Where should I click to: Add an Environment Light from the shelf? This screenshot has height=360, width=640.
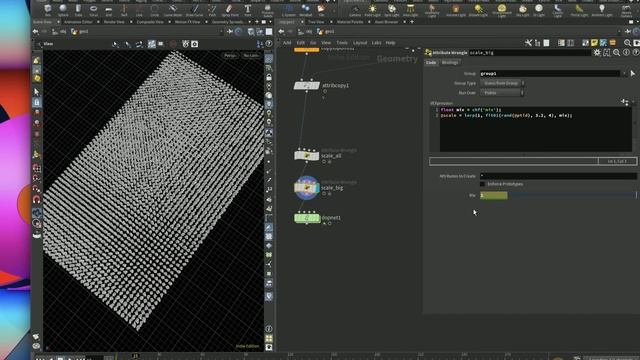point(502,11)
